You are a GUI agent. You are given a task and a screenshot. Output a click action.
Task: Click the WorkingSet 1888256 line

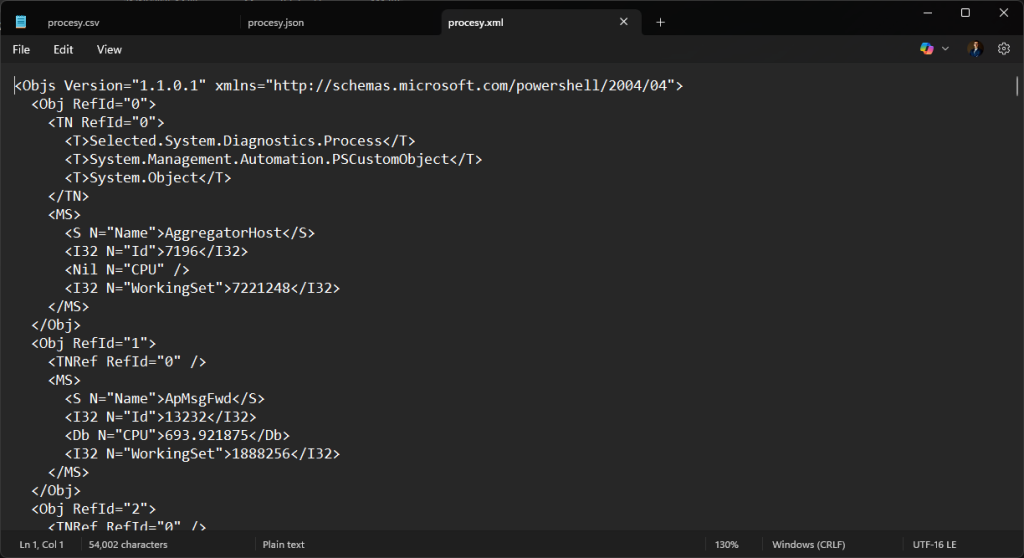coord(202,453)
